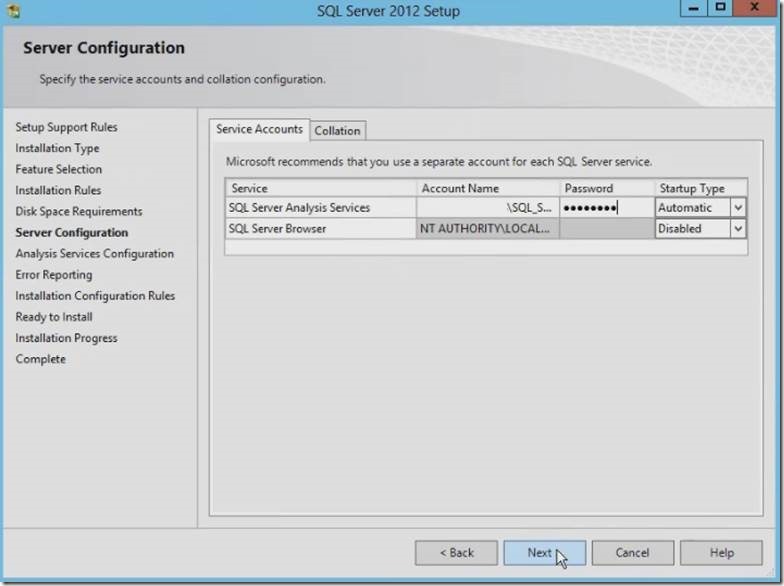
Task: Click Disk Space Requirements step
Action: click(x=79, y=211)
